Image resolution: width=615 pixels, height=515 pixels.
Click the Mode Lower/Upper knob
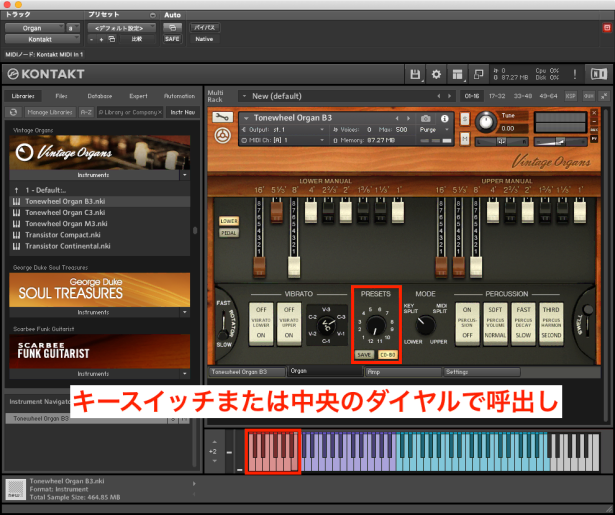point(425,325)
